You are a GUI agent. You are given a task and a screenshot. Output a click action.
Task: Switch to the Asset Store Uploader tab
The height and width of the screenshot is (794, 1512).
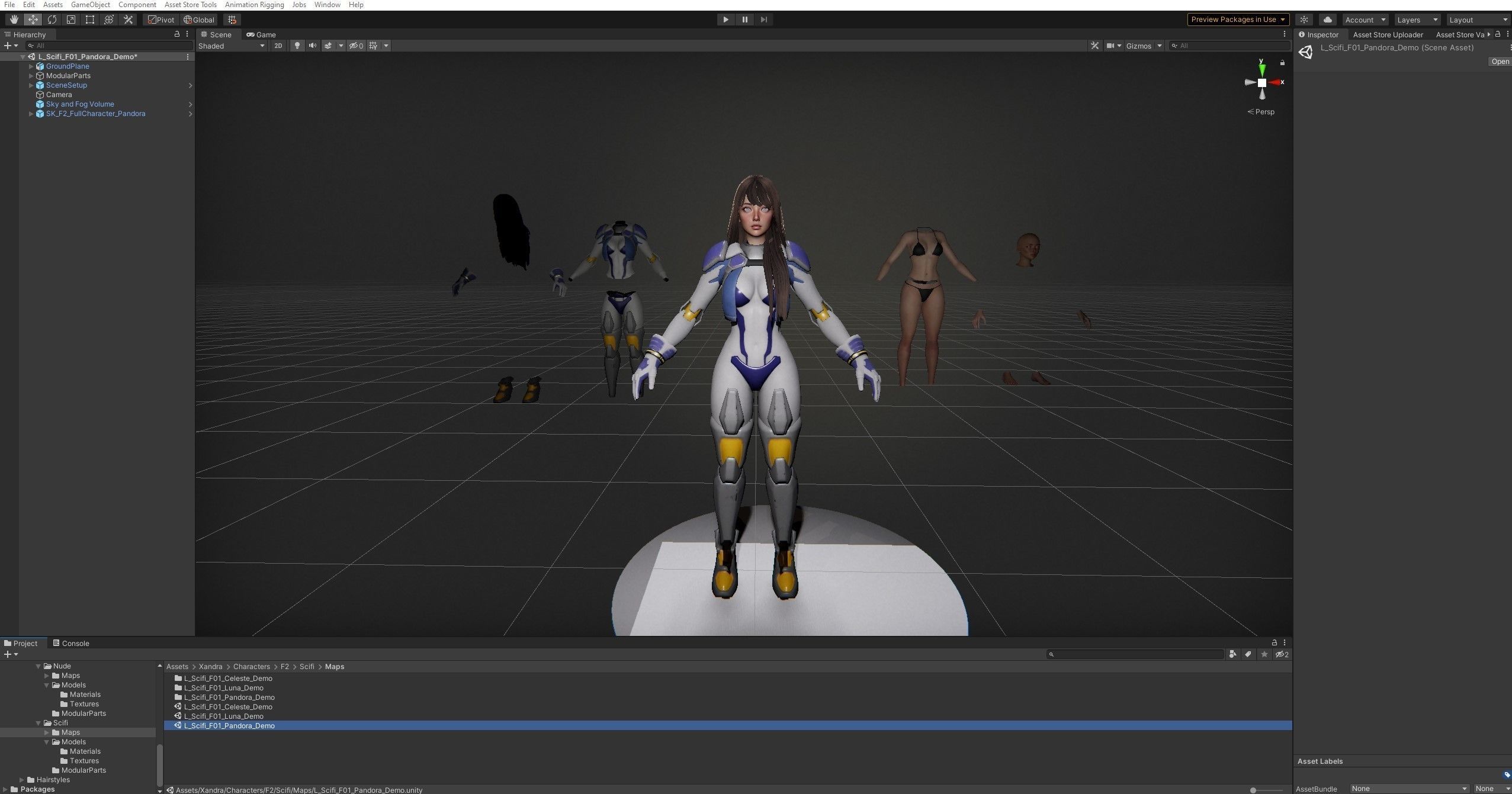1388,34
